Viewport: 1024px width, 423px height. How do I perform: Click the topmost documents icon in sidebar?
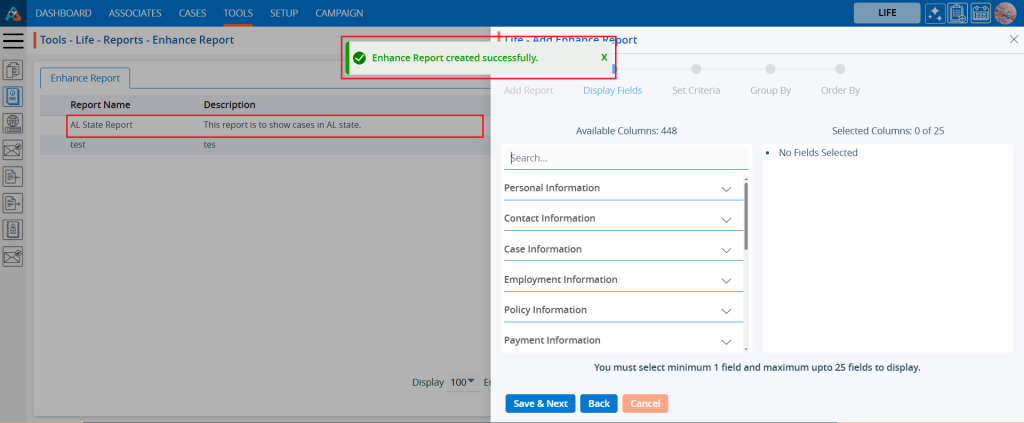(13, 70)
